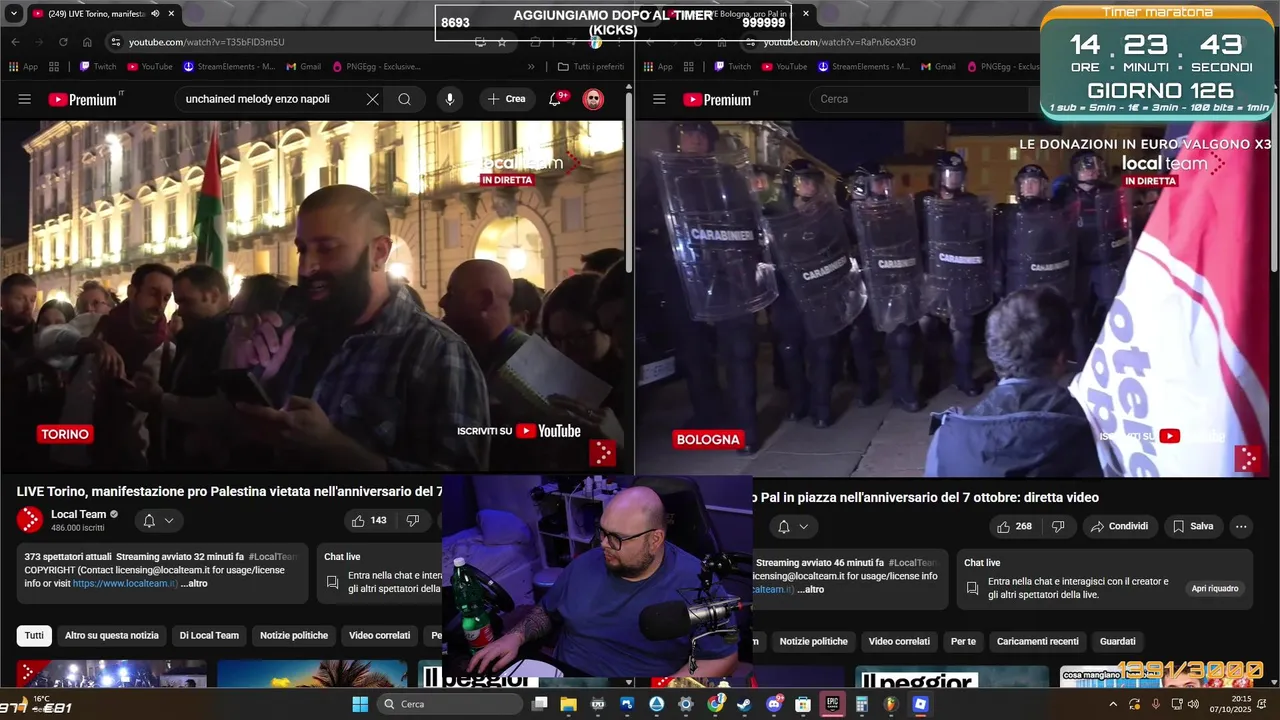
Task: Open the tab search dropdown arrow
Action: point(13,13)
